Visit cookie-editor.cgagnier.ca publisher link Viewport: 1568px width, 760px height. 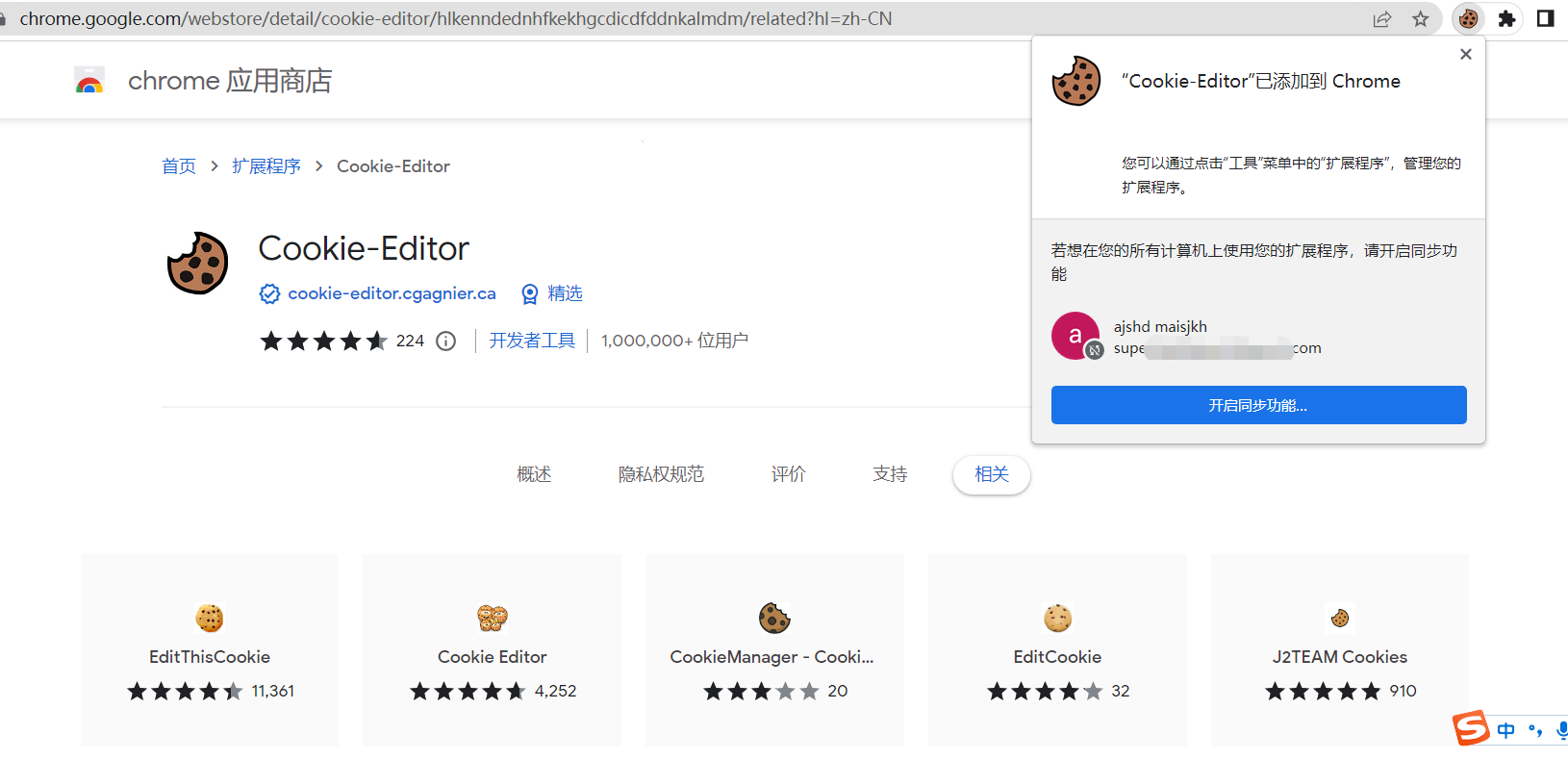coord(392,293)
